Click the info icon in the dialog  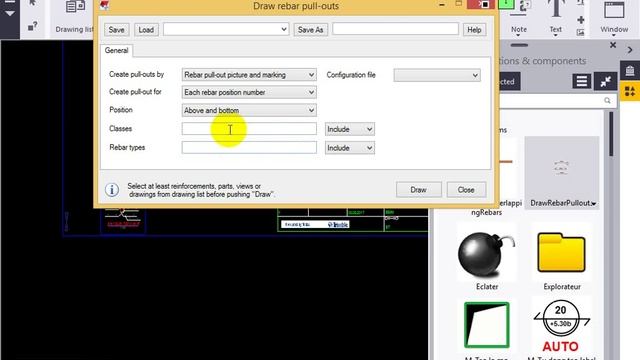[x=112, y=190]
